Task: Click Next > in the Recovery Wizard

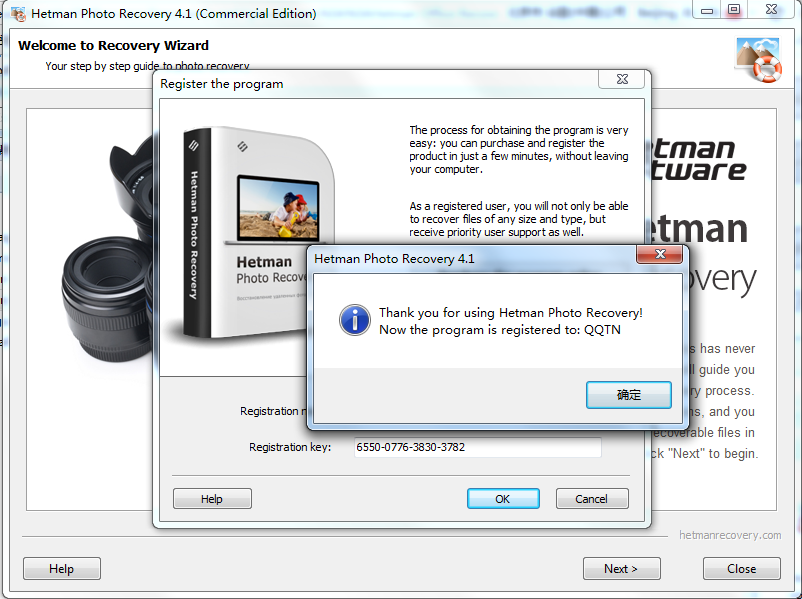Action: click(x=621, y=568)
